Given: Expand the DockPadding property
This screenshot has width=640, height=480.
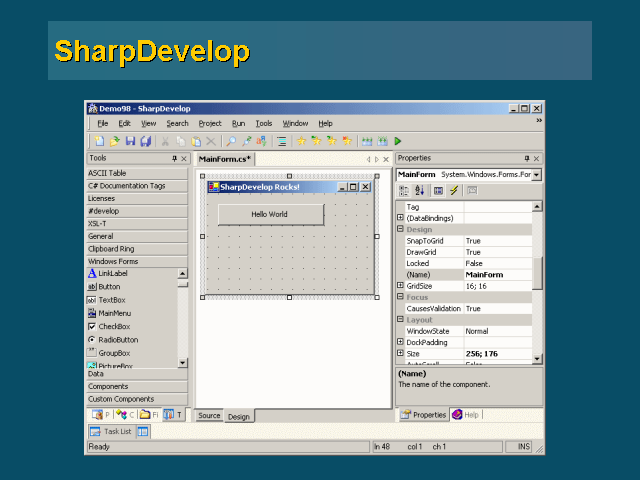Looking at the screenshot, I should [x=400, y=342].
